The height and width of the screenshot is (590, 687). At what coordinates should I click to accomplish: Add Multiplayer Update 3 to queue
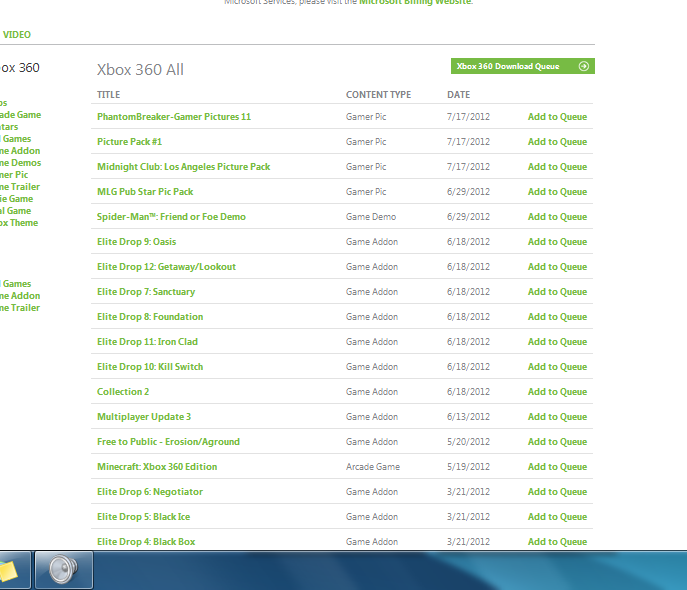pos(557,416)
